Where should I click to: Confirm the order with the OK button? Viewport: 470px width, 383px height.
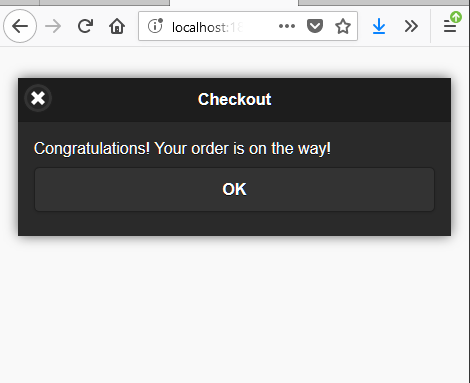point(234,189)
